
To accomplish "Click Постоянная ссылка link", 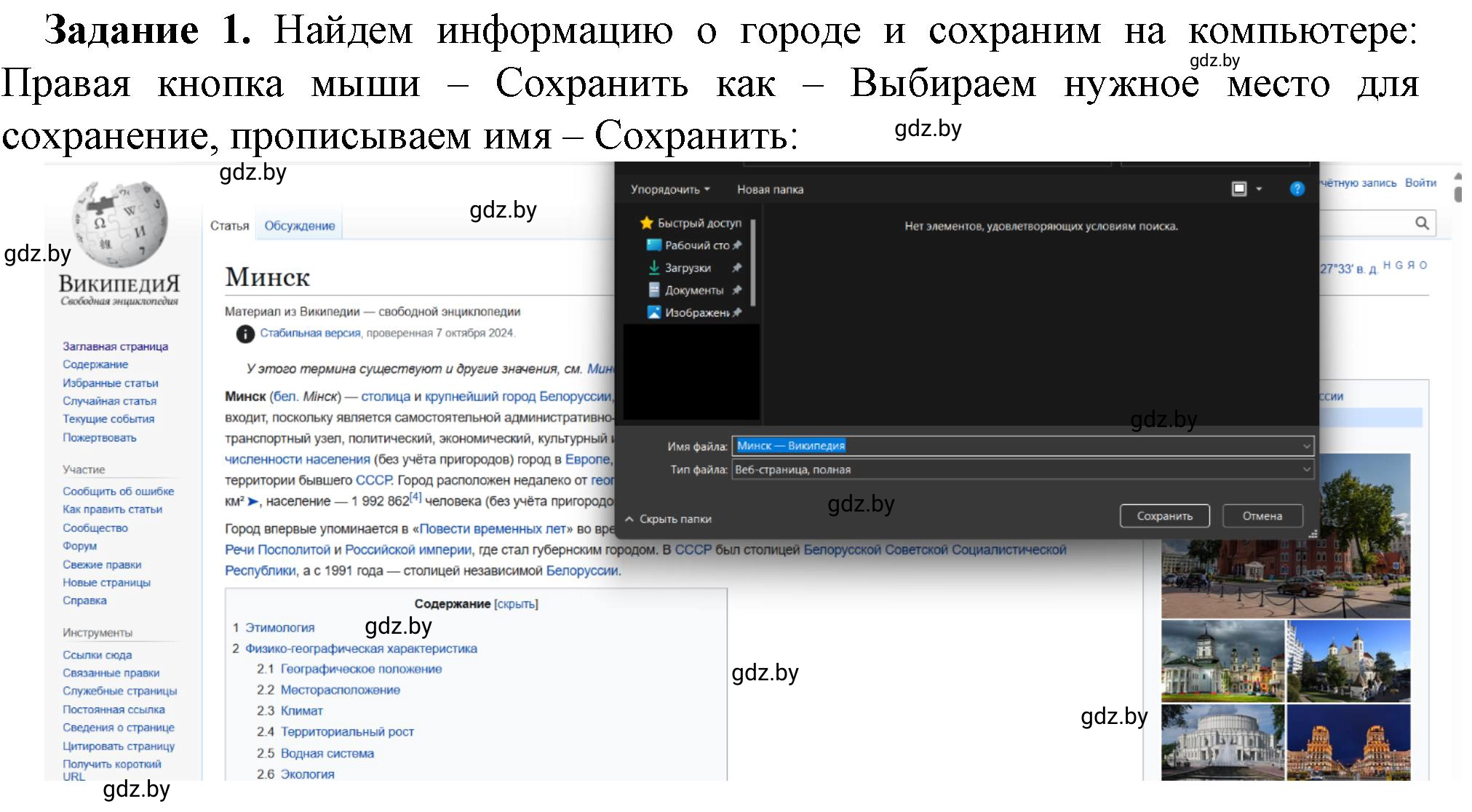I will coord(114,709).
